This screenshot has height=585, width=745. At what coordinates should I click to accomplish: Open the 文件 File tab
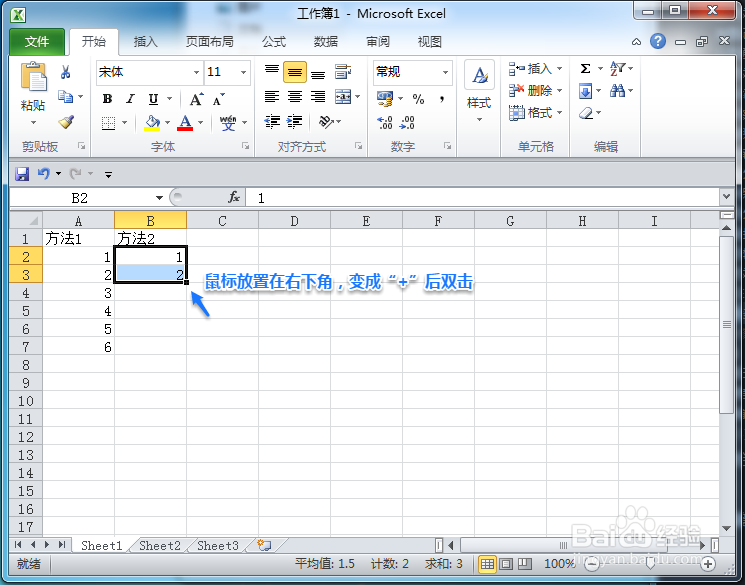pos(37,42)
